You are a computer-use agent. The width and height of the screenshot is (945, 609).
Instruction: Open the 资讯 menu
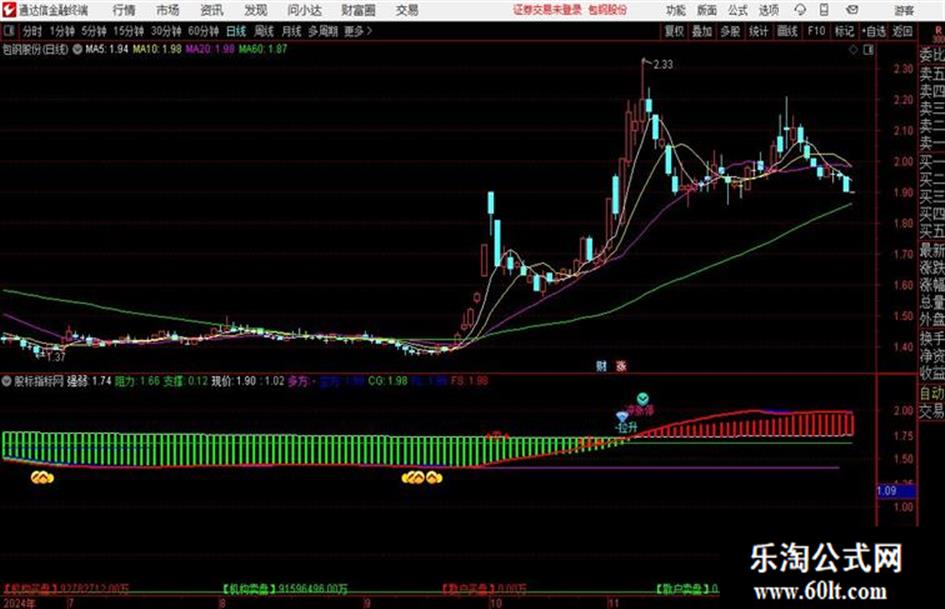click(x=212, y=10)
